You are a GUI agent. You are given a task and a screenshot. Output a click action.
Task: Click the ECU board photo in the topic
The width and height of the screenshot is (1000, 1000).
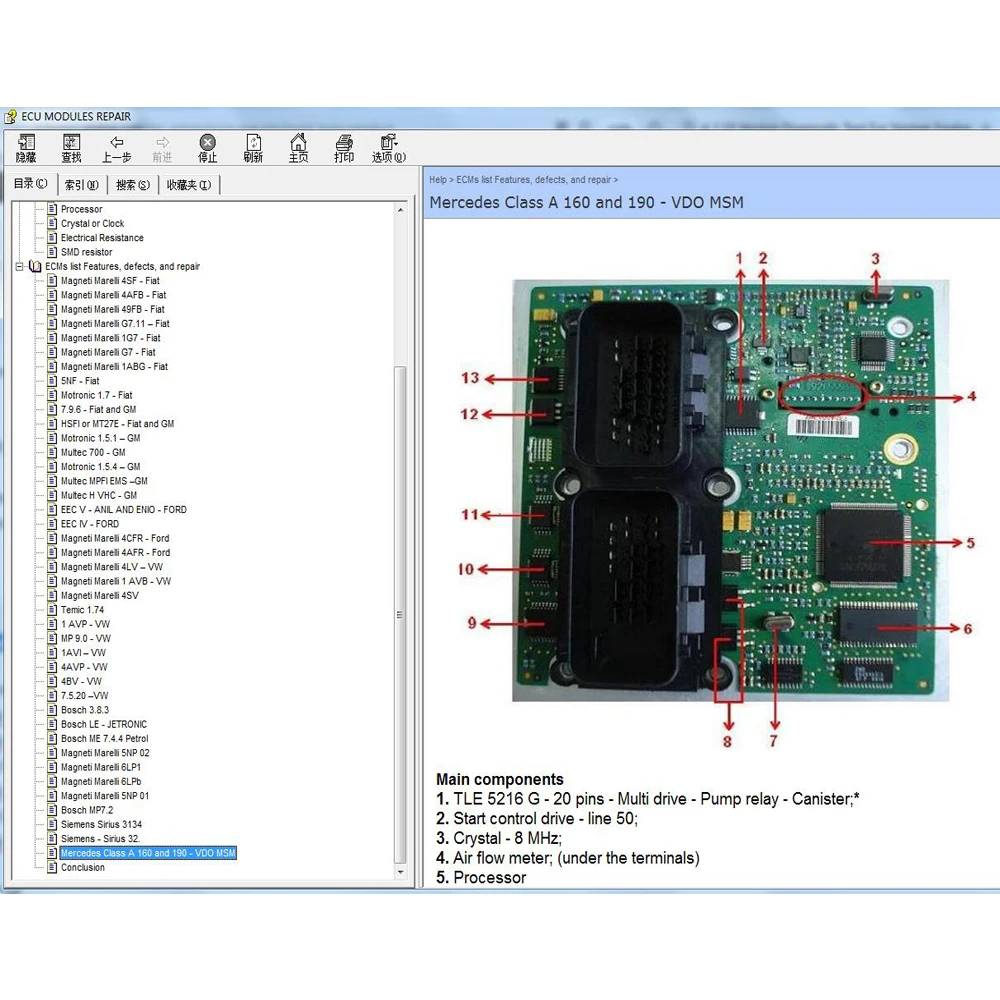(x=724, y=490)
